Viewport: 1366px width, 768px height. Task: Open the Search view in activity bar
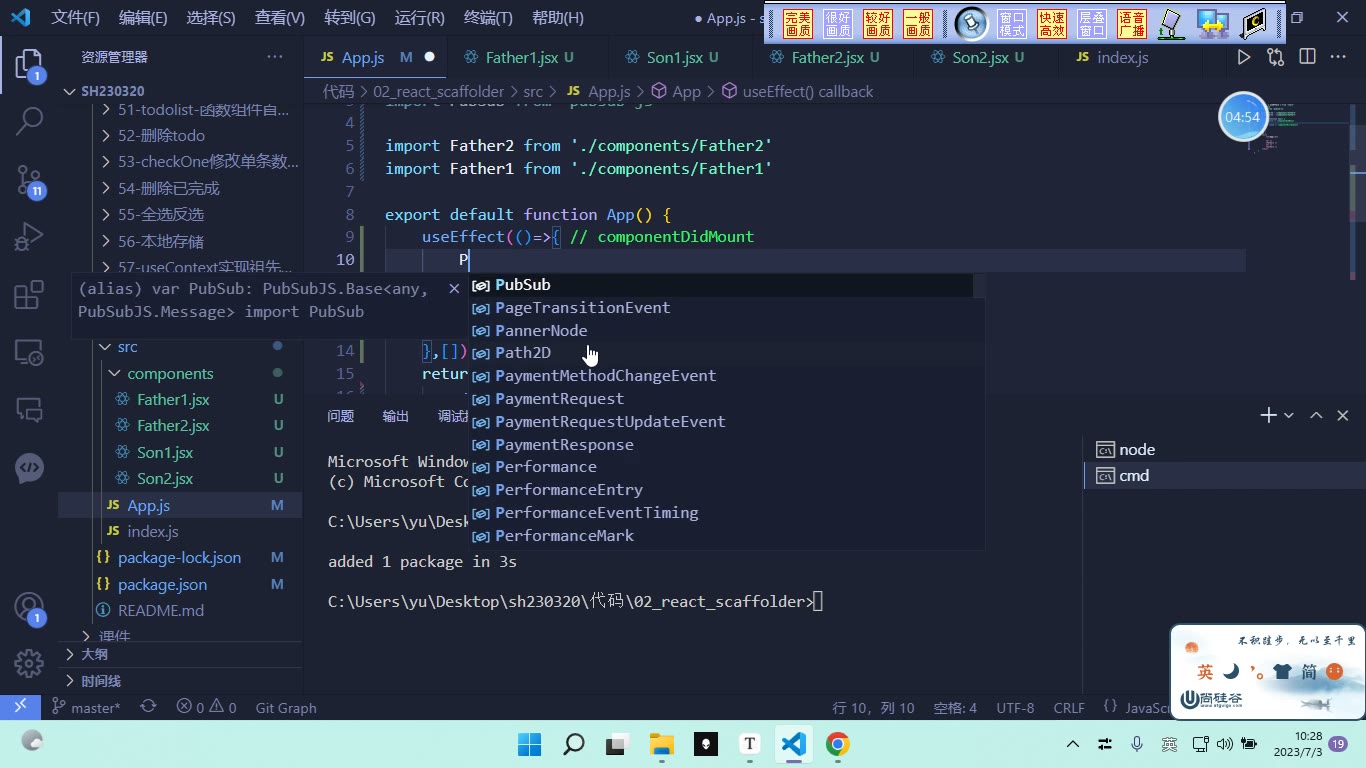tap(29, 122)
